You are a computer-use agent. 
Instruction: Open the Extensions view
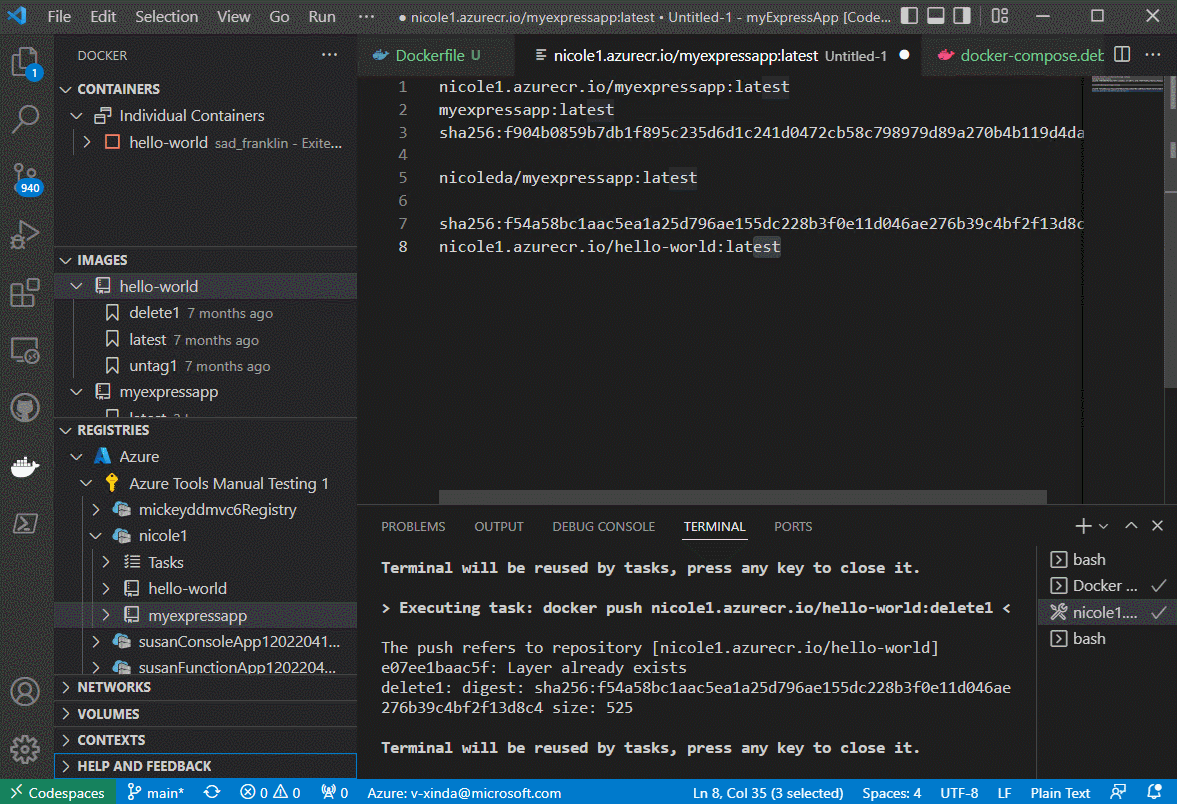25,293
